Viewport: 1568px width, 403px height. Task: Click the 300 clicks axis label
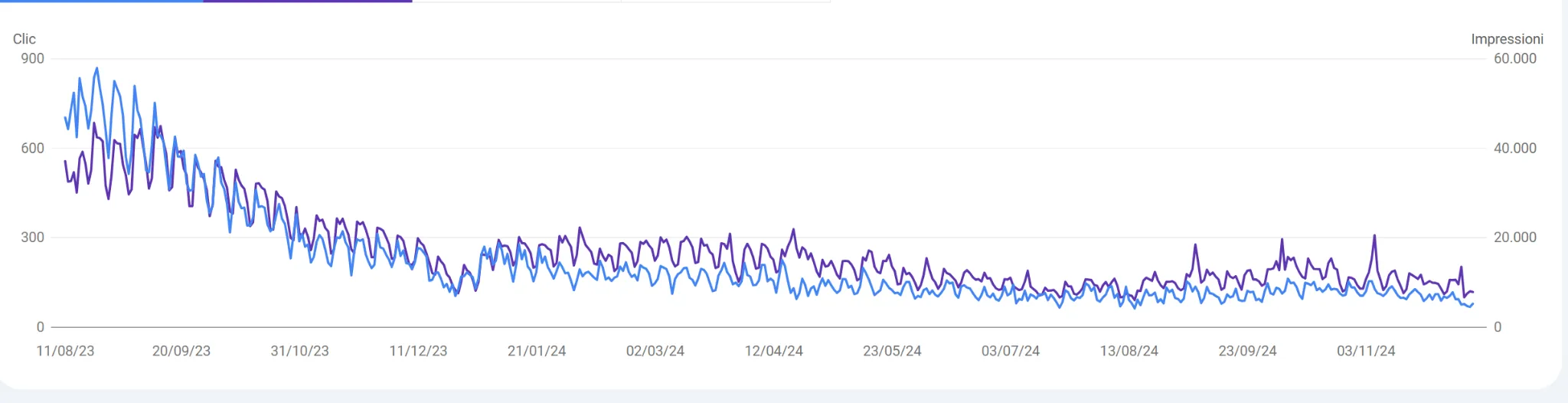[x=32, y=238]
